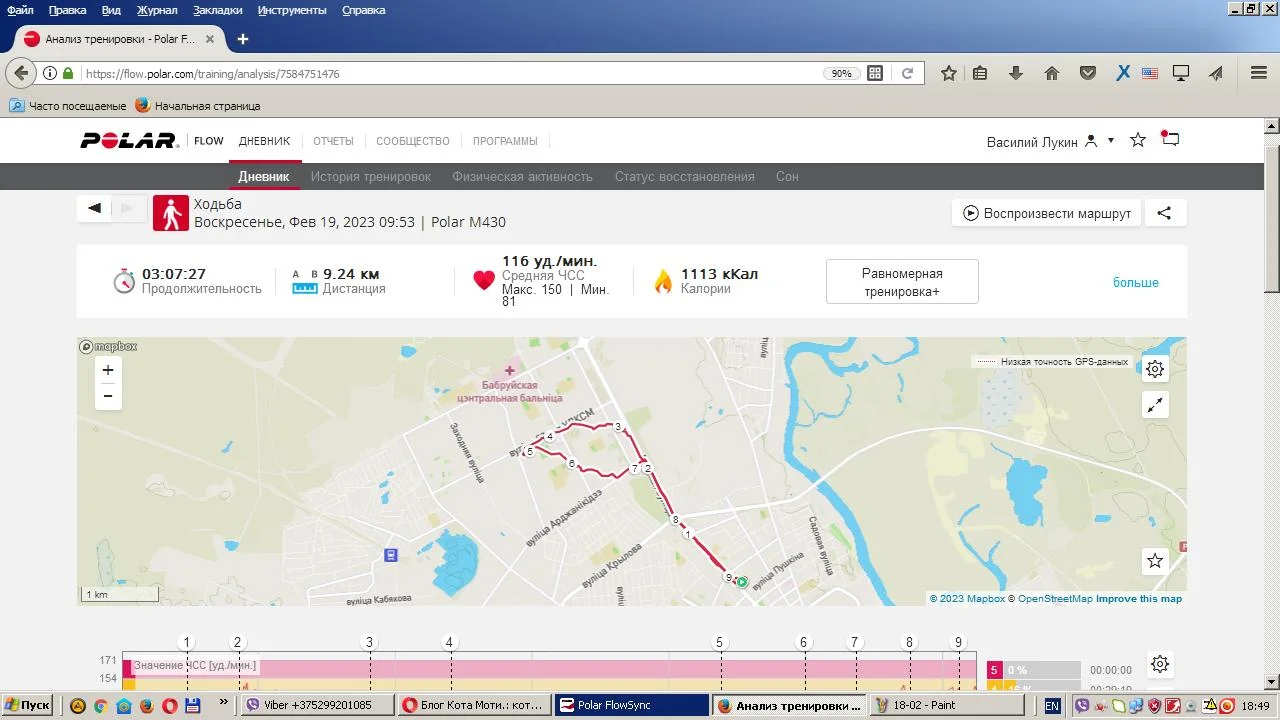Go to the browser home page icon
This screenshot has width=1280, height=720.
click(x=1052, y=73)
